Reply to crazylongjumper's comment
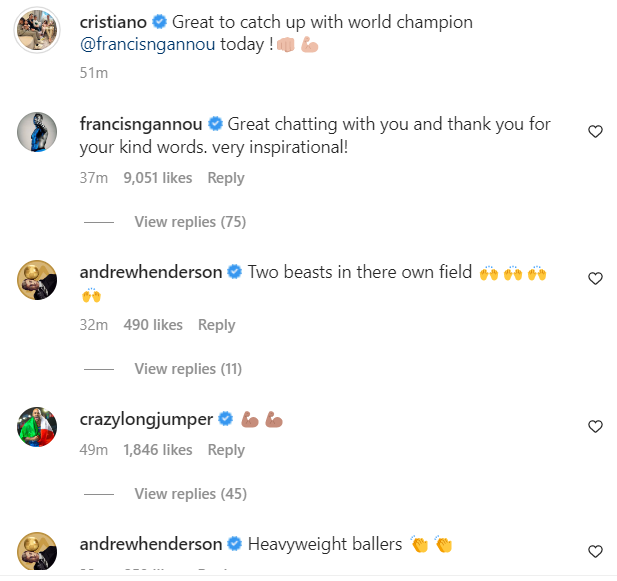 click(x=226, y=450)
